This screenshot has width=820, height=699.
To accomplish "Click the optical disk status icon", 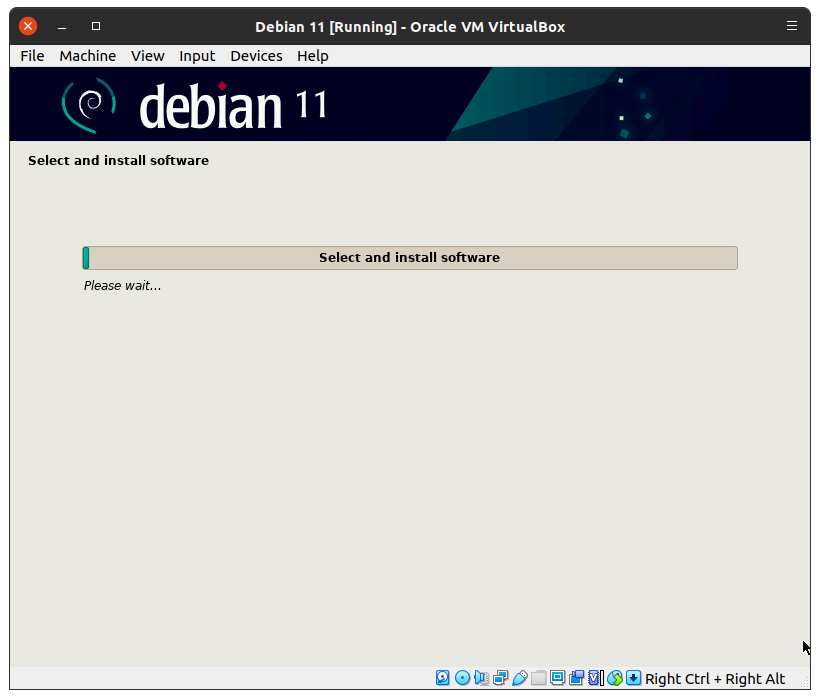I will 462,678.
